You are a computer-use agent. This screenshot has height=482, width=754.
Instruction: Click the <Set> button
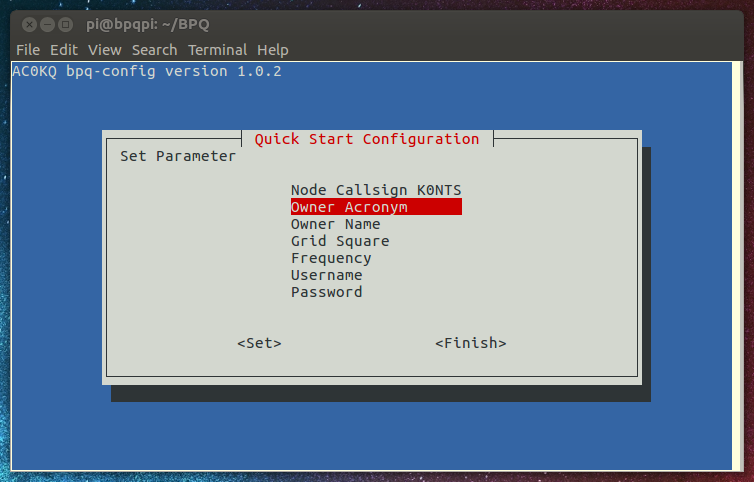click(x=259, y=343)
